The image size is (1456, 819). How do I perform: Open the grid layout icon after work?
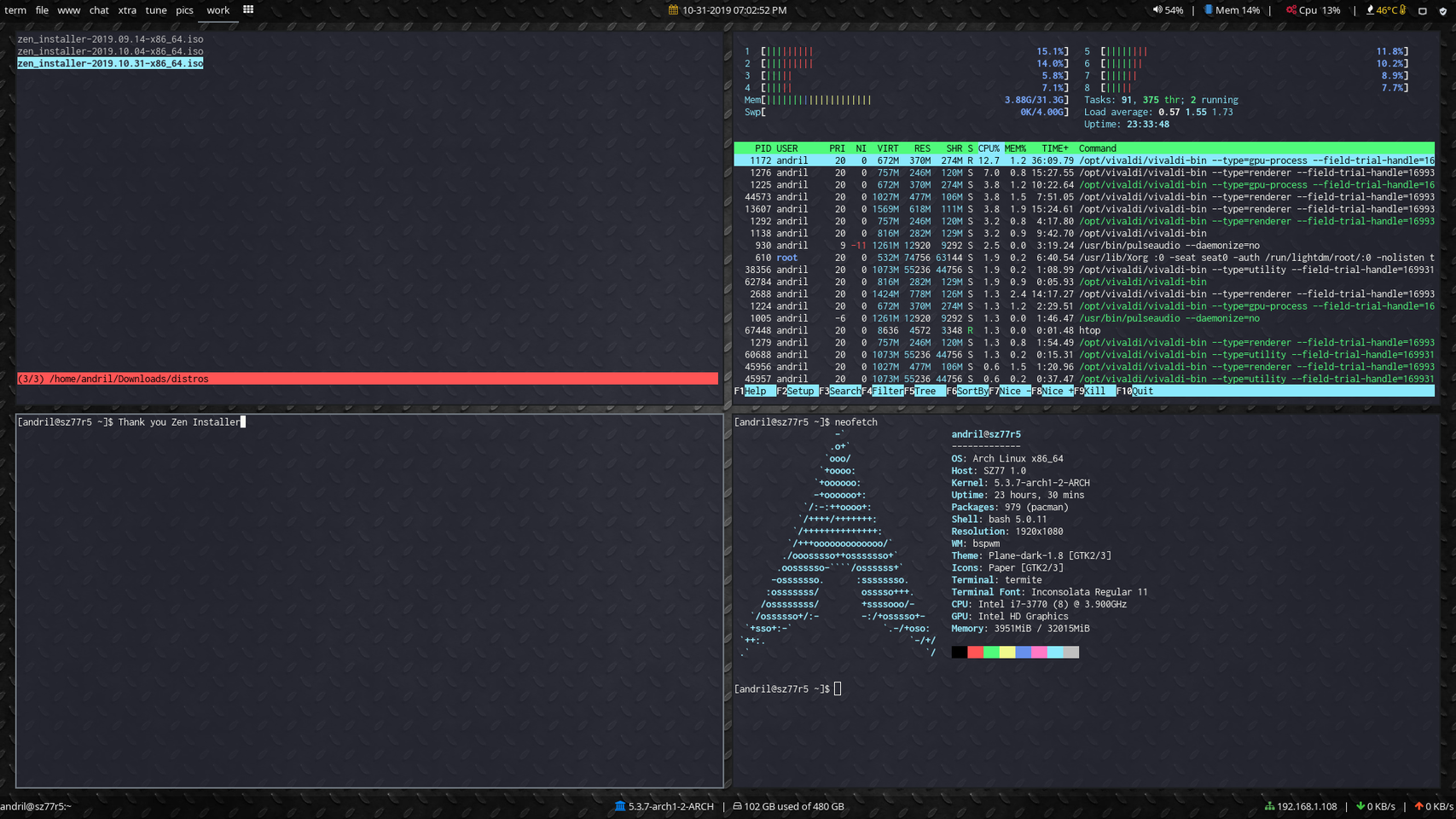[x=248, y=10]
